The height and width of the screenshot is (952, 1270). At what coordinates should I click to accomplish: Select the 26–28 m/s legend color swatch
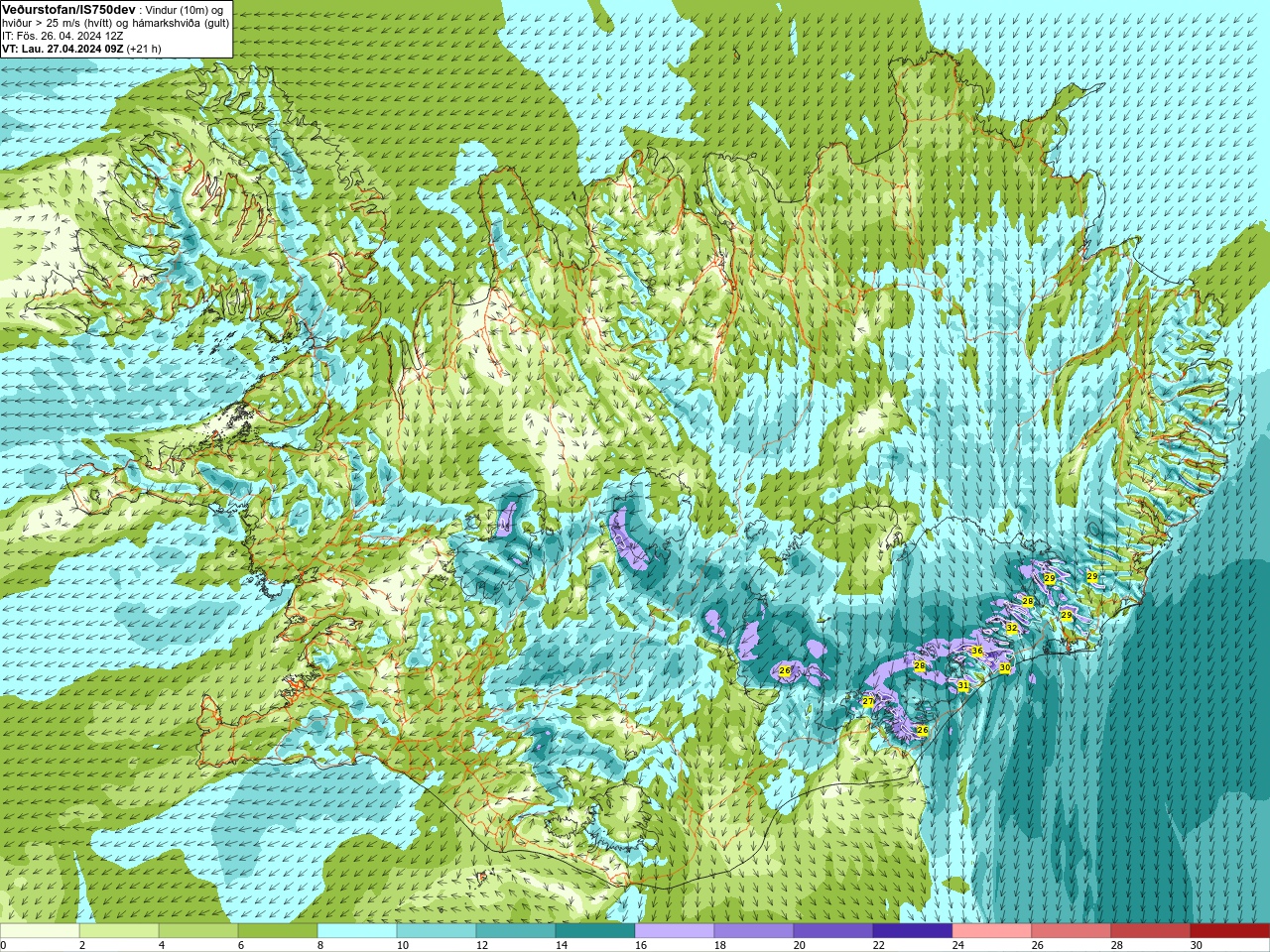point(1072,931)
